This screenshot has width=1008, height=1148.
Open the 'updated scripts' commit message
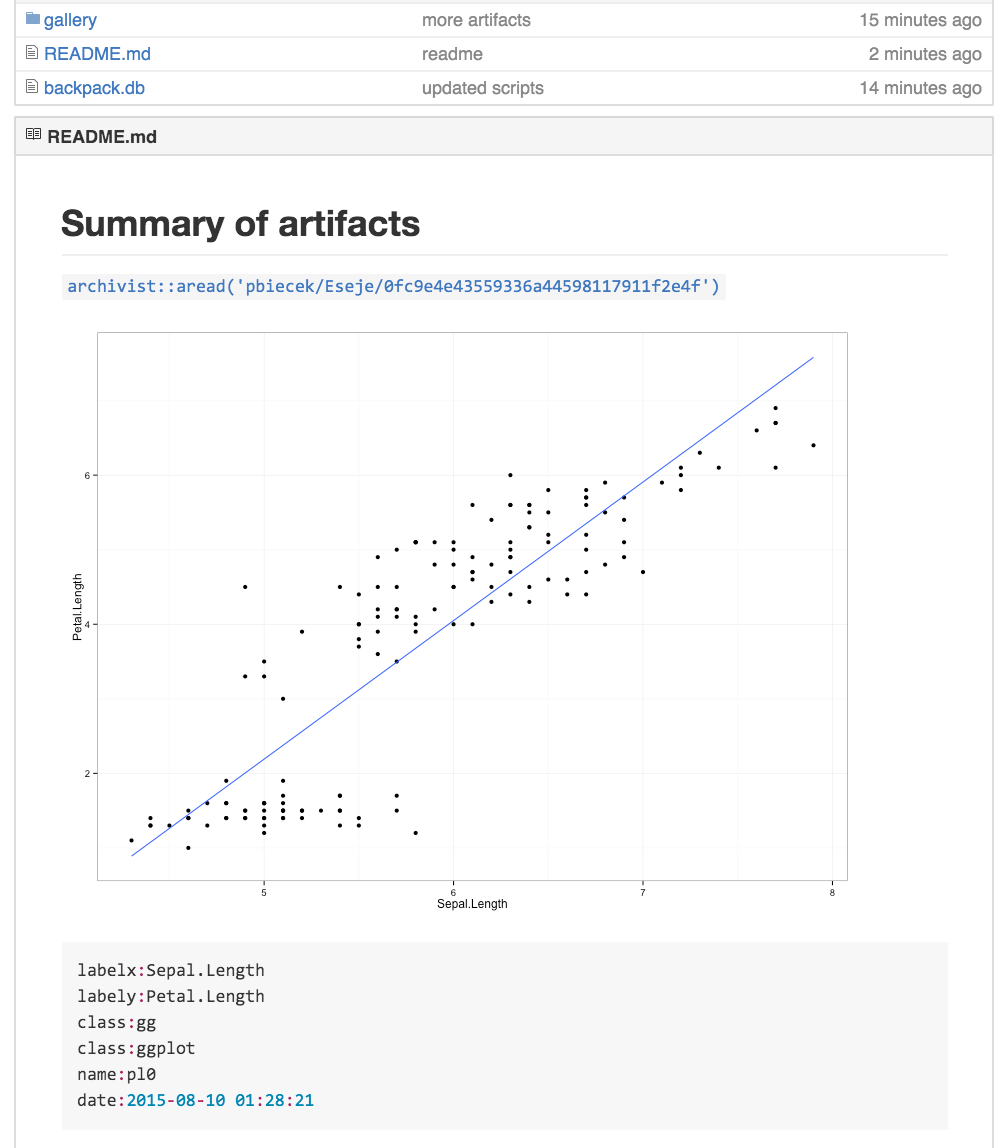483,88
